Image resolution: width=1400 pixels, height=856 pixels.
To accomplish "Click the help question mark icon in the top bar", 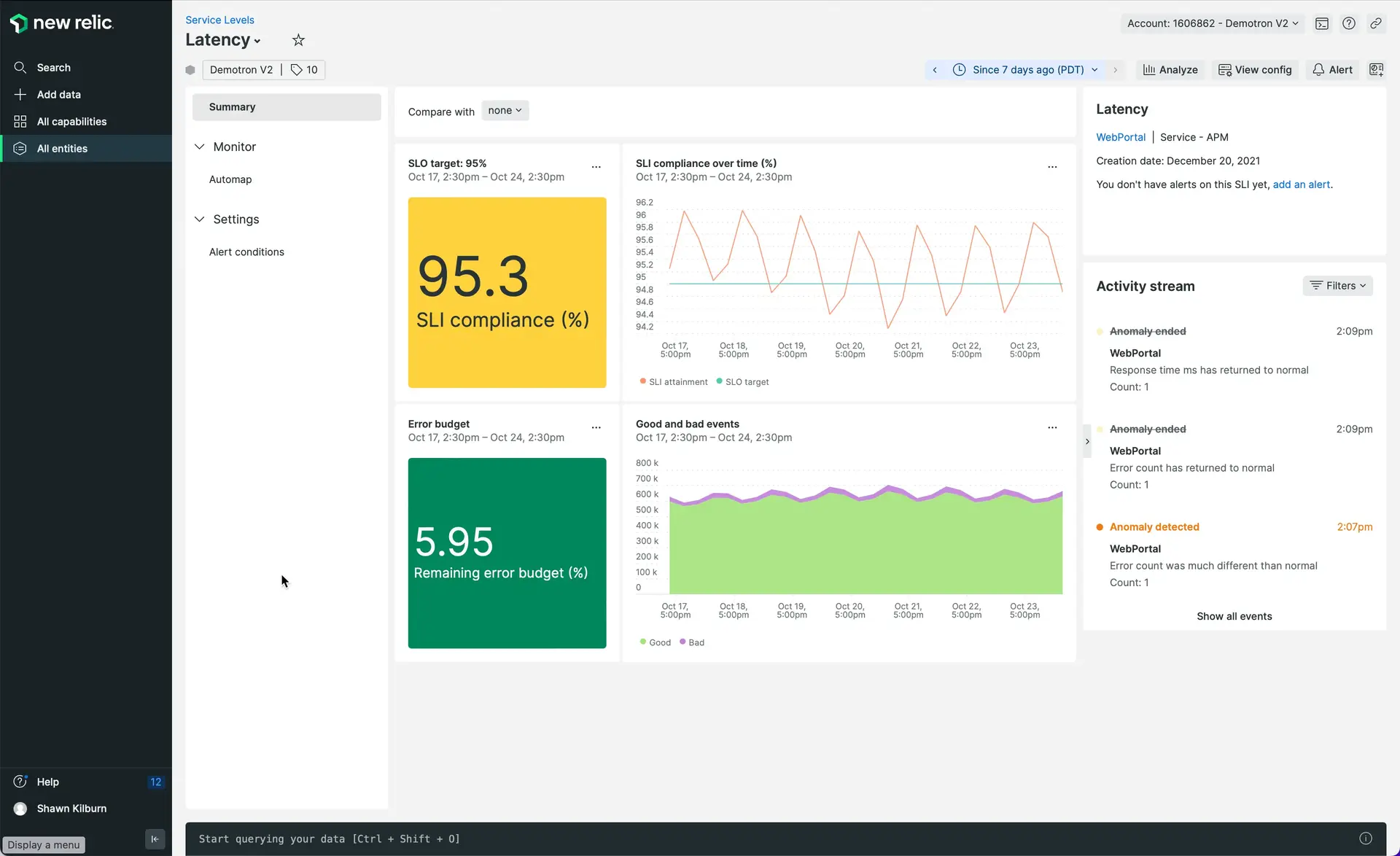I will 1349,23.
